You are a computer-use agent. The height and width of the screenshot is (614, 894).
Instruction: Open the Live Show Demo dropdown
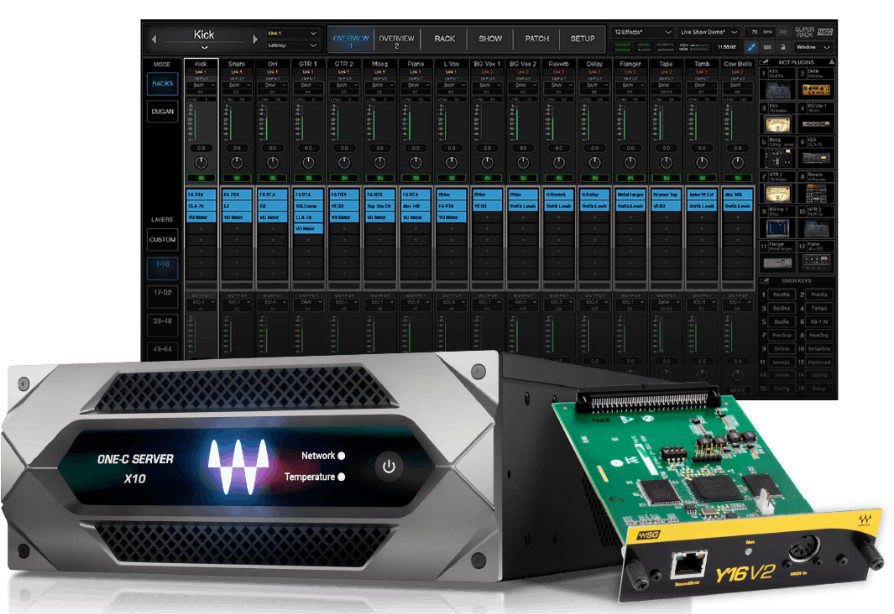(709, 32)
